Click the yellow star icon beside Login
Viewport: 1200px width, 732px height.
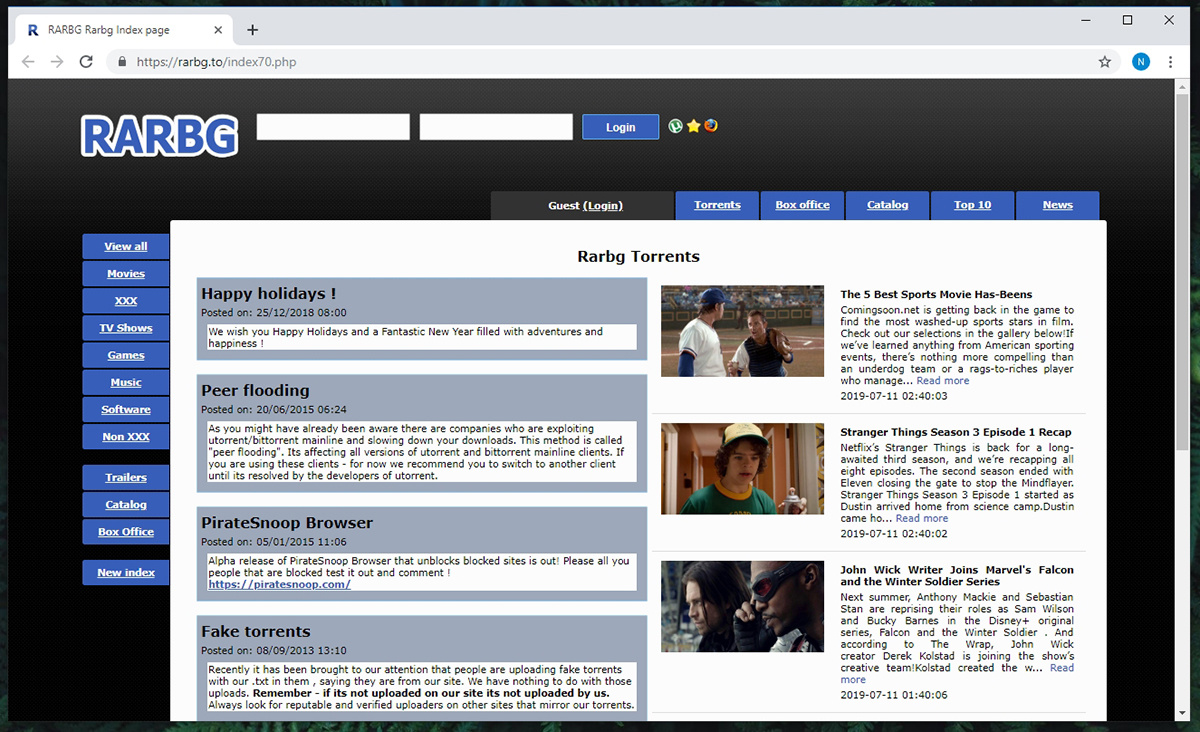point(693,126)
